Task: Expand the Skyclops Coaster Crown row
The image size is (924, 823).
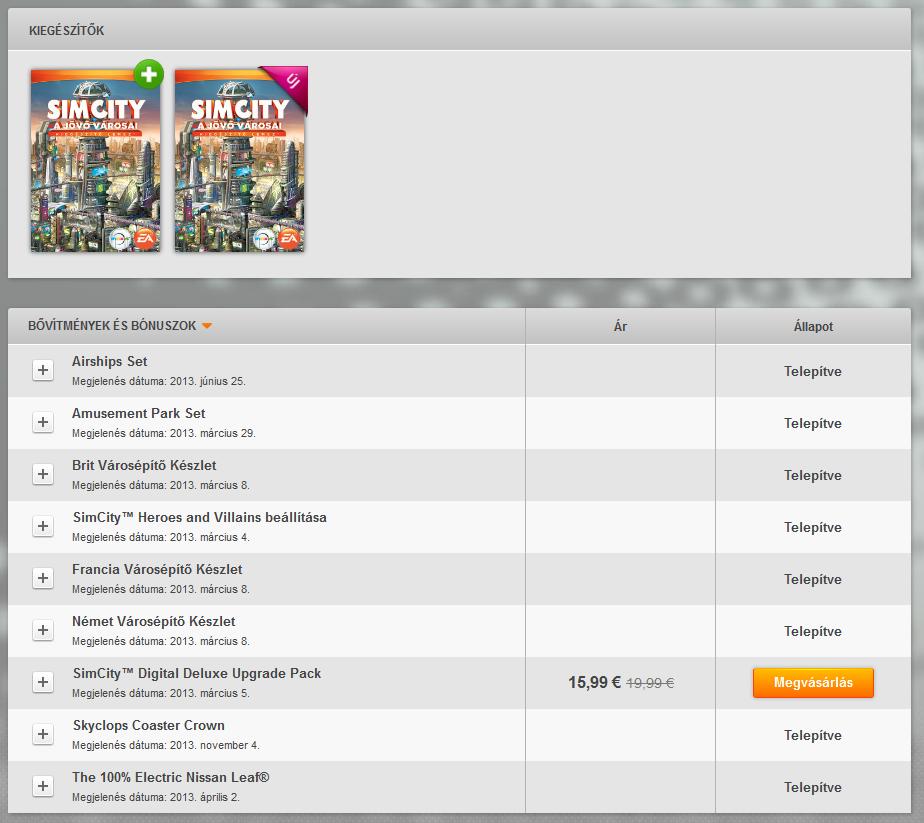Action: 42,733
